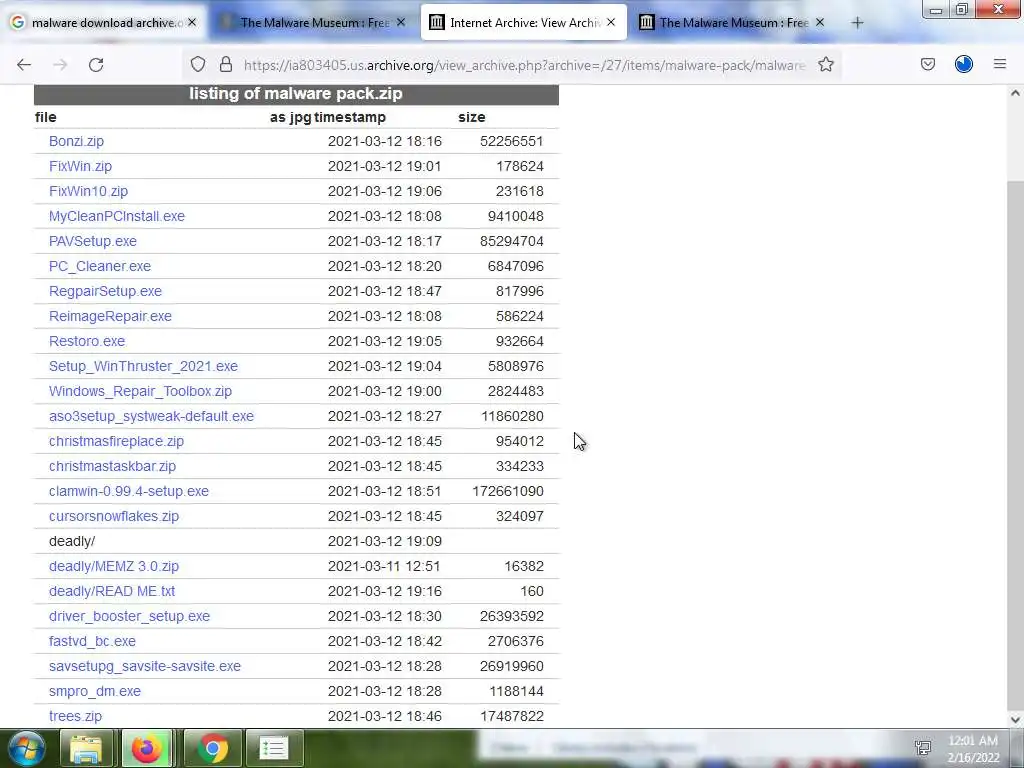Launch Google Chrome from the taskbar
Image resolution: width=1024 pixels, height=768 pixels.
point(212,748)
